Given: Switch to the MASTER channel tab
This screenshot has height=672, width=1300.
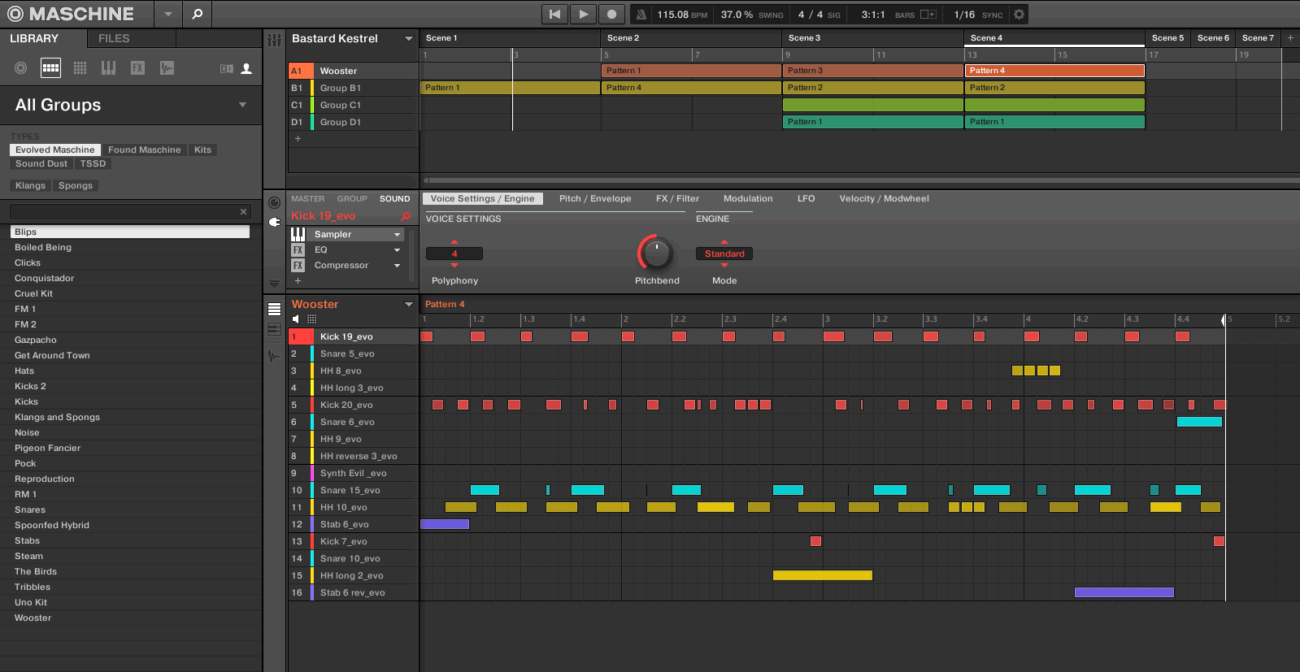Looking at the screenshot, I should (308, 199).
